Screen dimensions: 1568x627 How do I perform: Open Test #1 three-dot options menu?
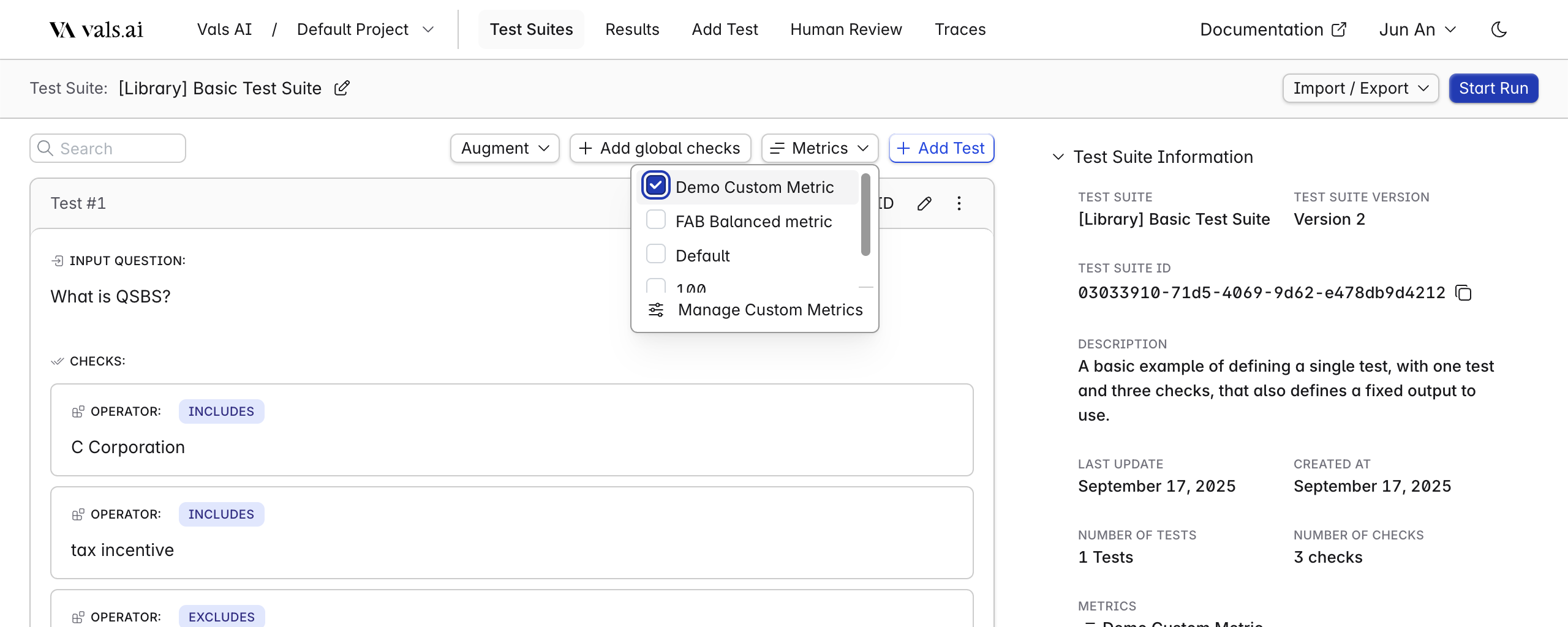point(959,203)
